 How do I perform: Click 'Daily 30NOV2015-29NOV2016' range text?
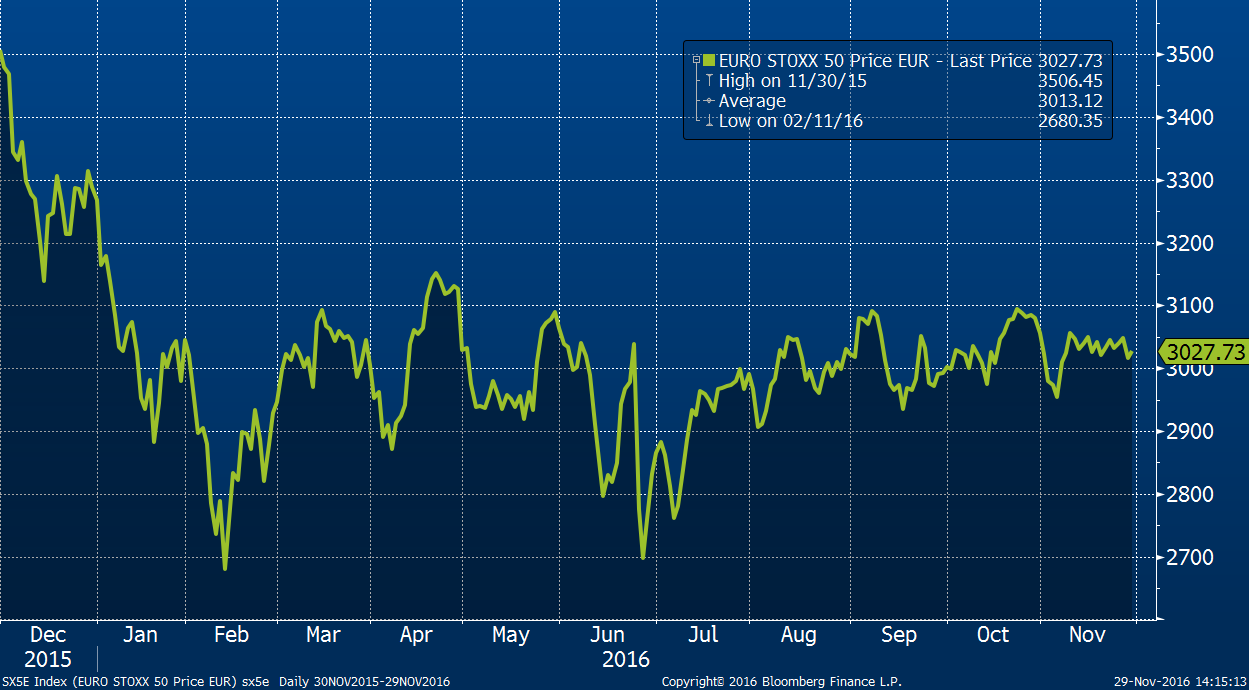[364, 681]
